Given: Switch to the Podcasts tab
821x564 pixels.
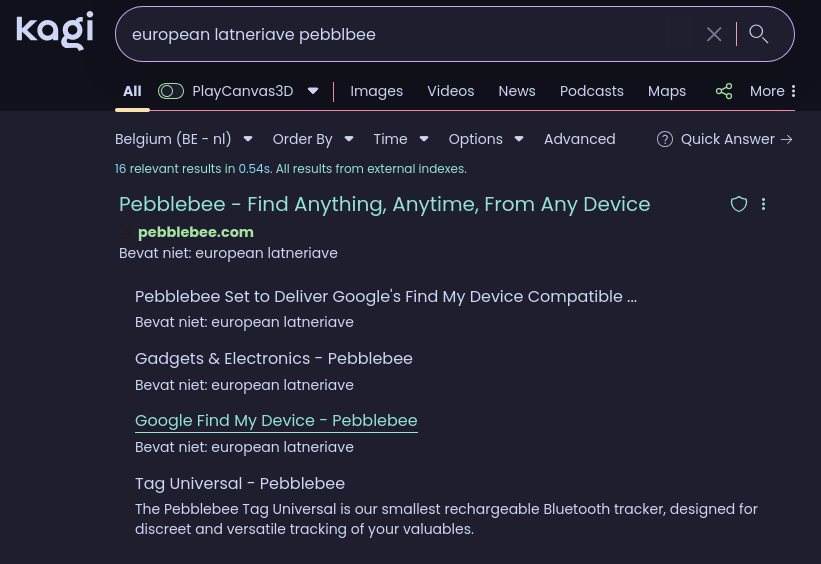Looking at the screenshot, I should (591, 91).
